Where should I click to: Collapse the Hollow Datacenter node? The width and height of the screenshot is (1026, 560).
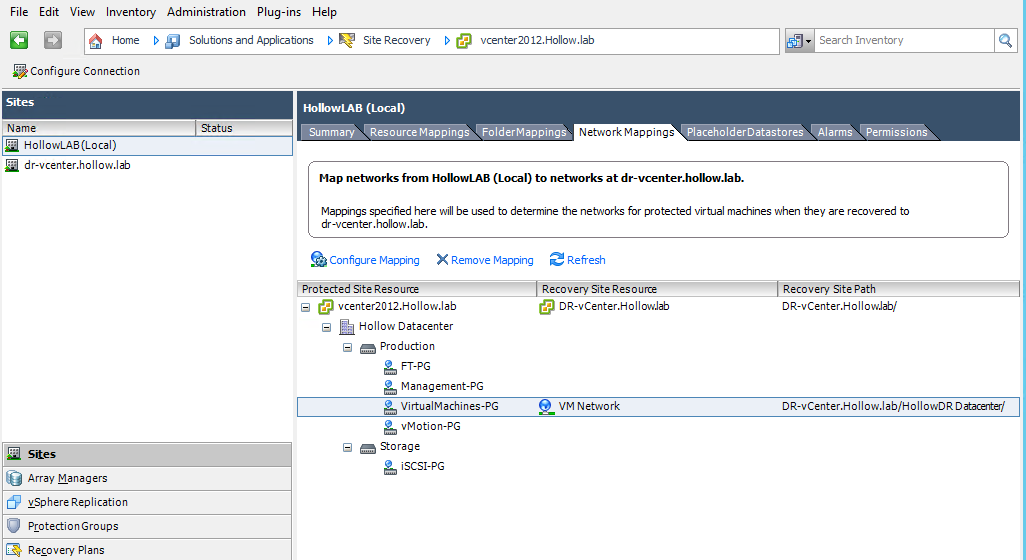(x=326, y=327)
